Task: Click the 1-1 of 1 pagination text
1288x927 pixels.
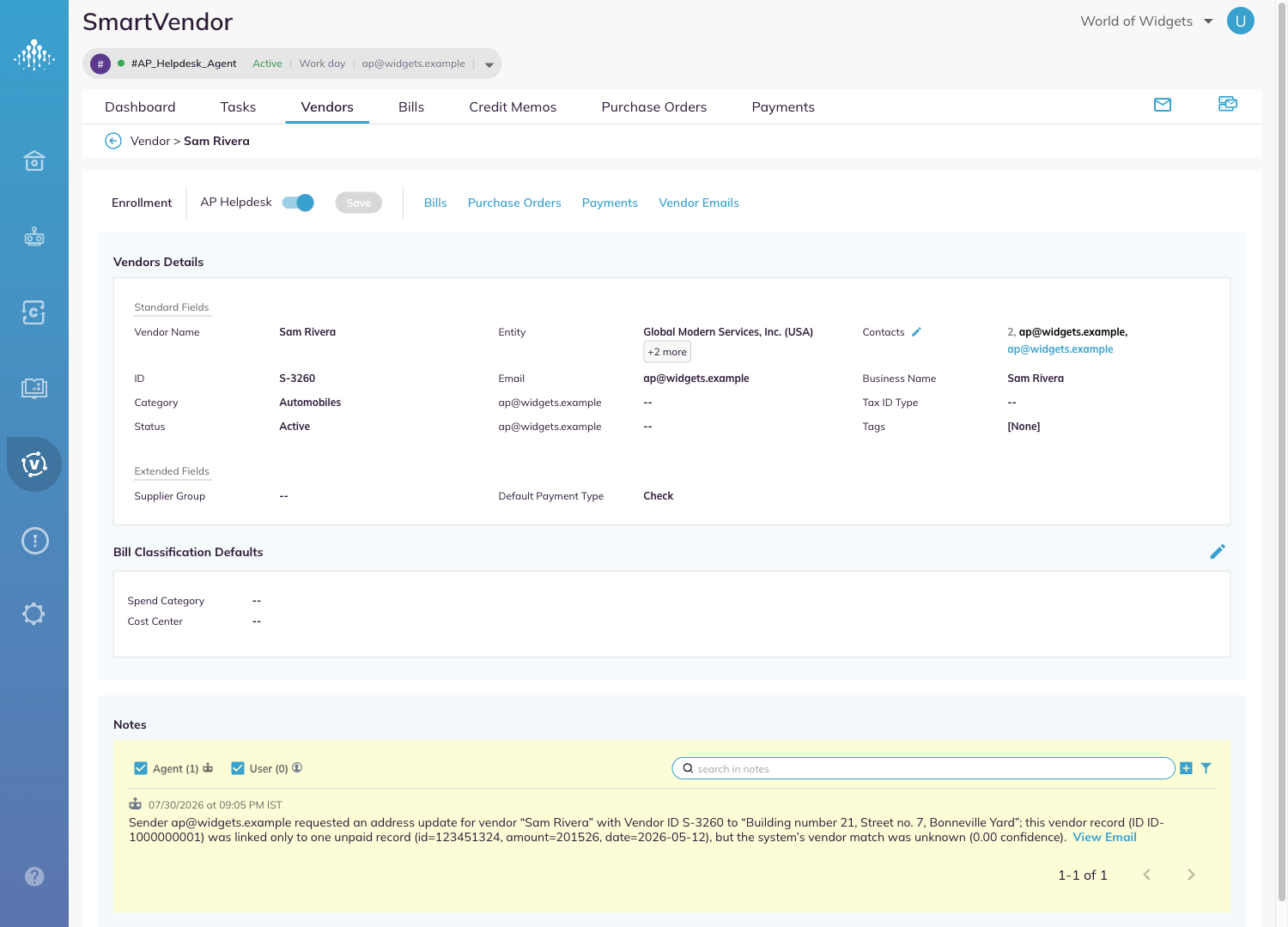Action: [x=1082, y=875]
